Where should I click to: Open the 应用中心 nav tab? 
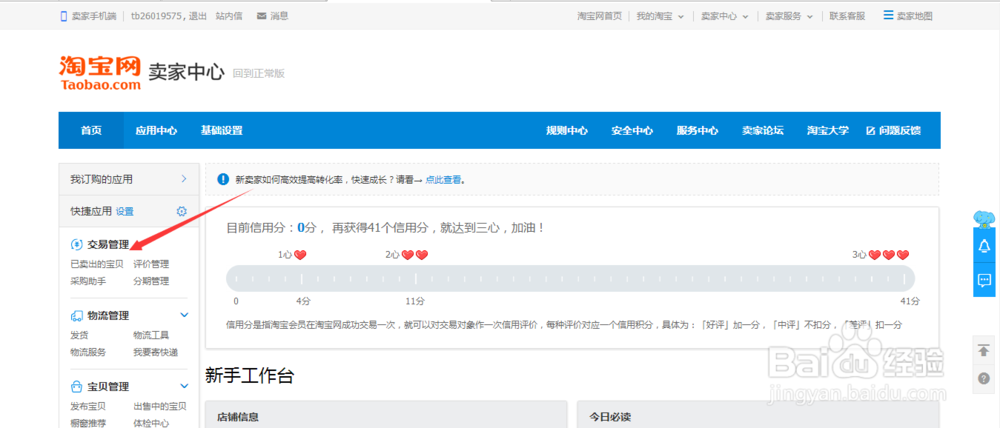click(x=156, y=131)
